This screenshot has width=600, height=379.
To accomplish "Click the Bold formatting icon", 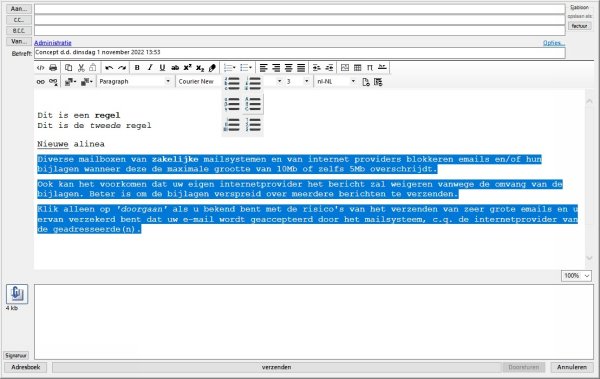I will pyautogui.click(x=137, y=68).
